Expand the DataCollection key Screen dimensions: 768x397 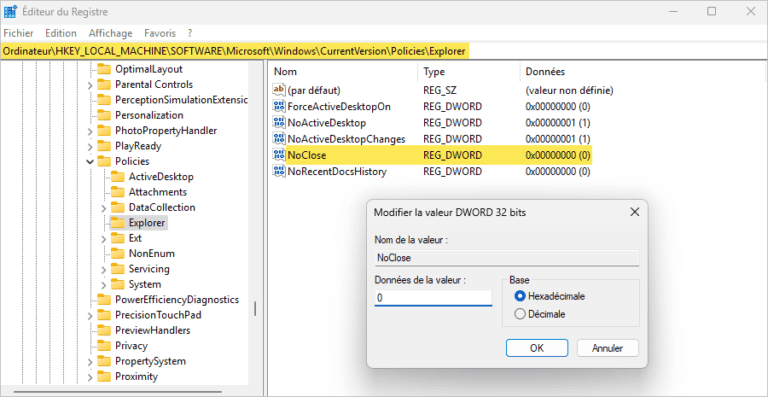(x=103, y=208)
